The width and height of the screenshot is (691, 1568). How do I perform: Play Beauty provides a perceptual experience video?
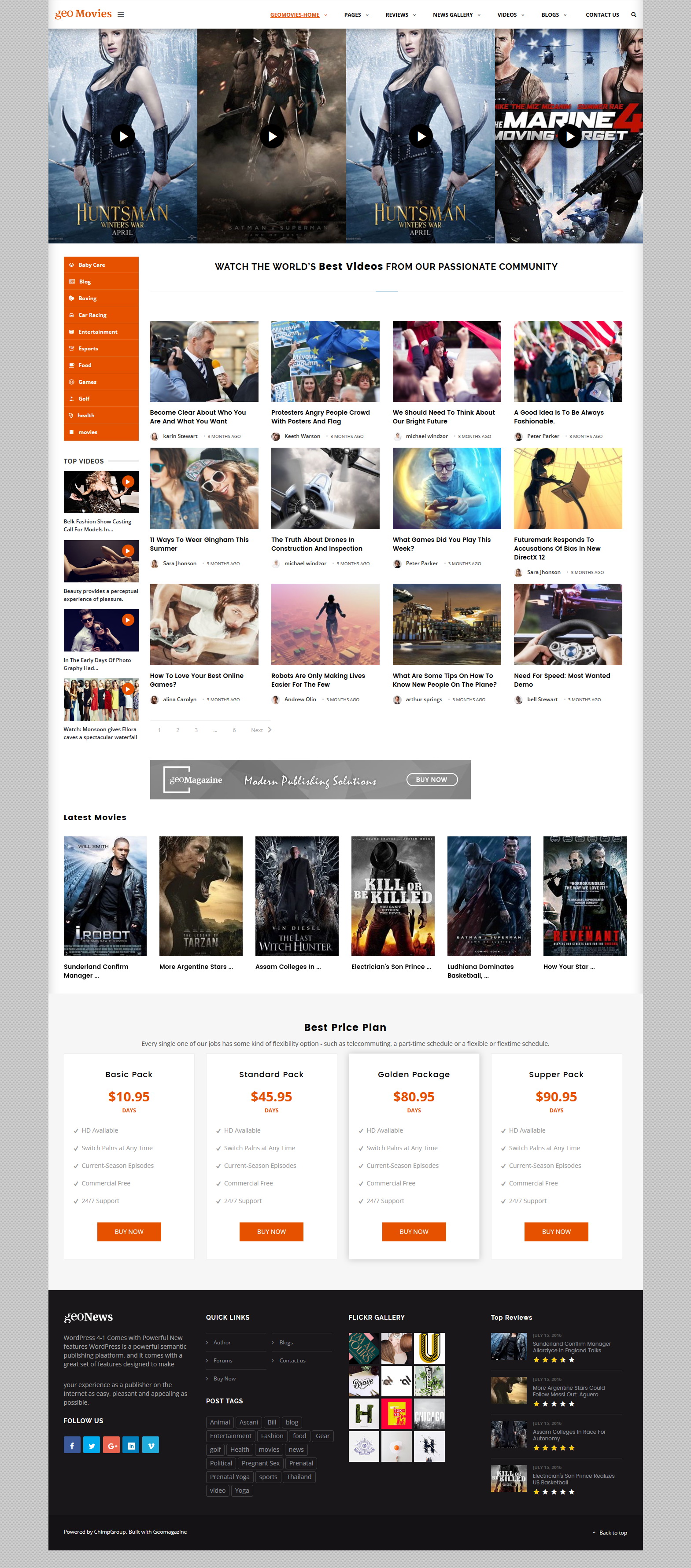tap(128, 551)
